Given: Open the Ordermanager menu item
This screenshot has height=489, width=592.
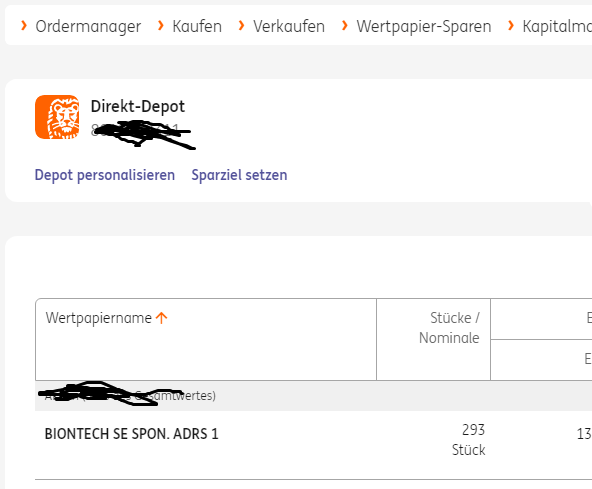Looking at the screenshot, I should click(x=88, y=26).
